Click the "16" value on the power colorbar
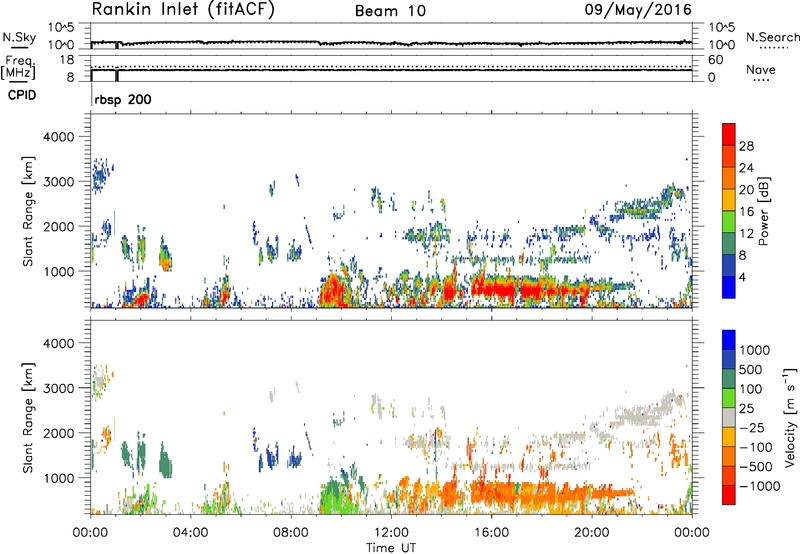Viewport: 800px width, 554px height. coord(746,212)
